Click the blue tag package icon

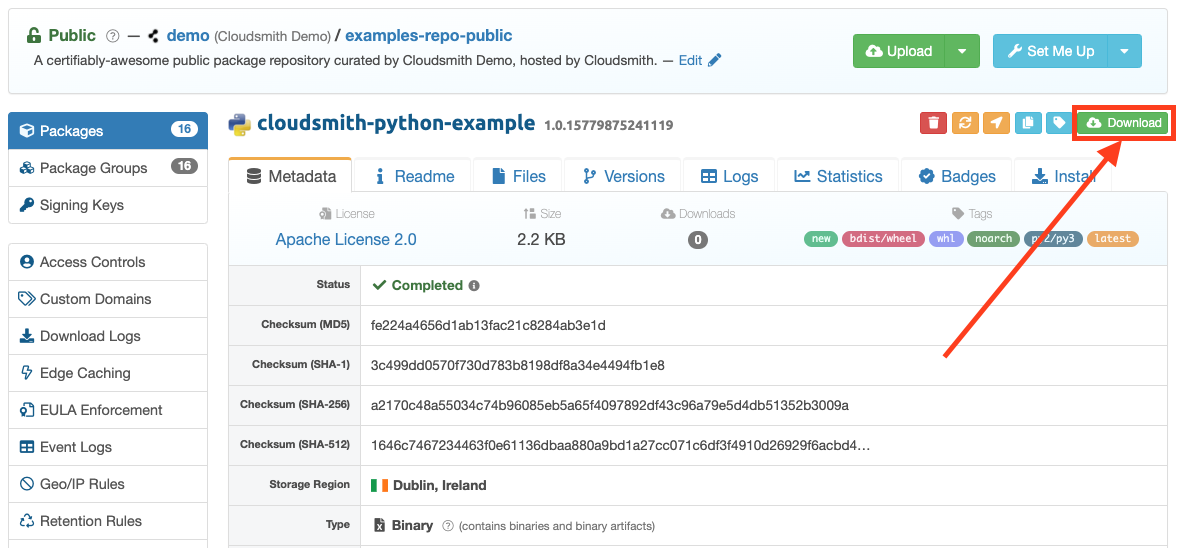pos(1059,123)
